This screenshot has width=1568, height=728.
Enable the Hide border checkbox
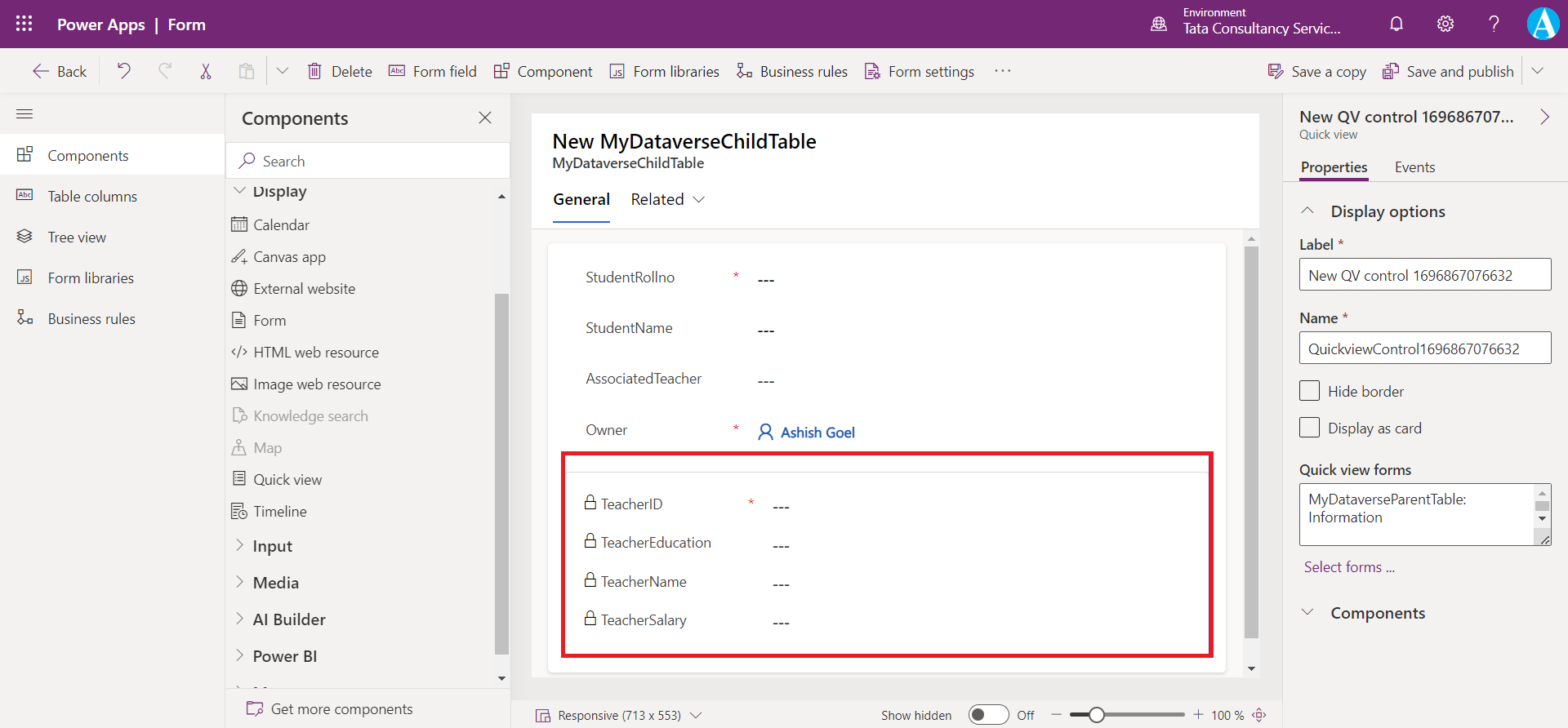pyautogui.click(x=1309, y=391)
